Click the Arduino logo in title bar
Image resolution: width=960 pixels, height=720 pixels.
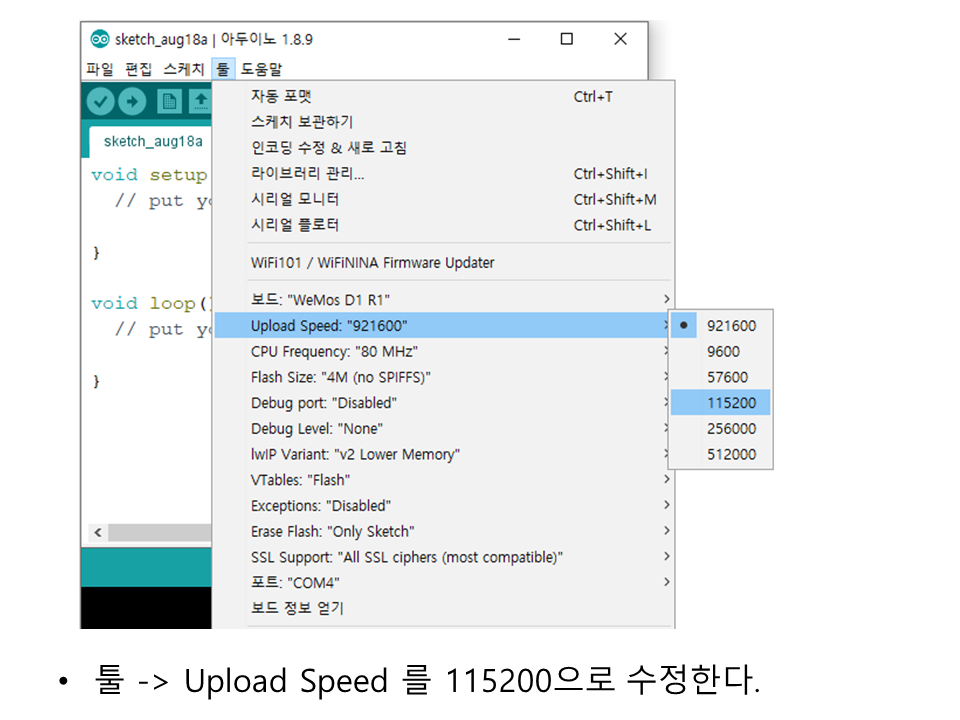click(x=99, y=39)
